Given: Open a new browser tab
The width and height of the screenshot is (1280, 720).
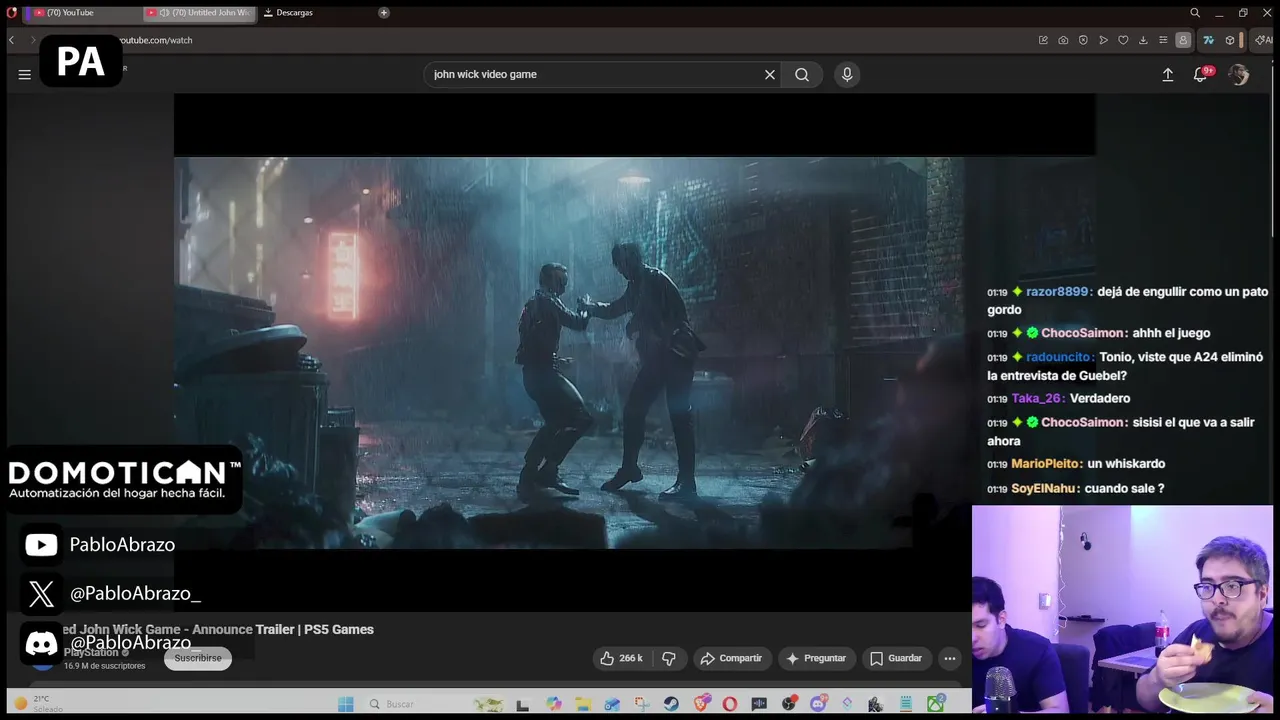Looking at the screenshot, I should [x=383, y=13].
